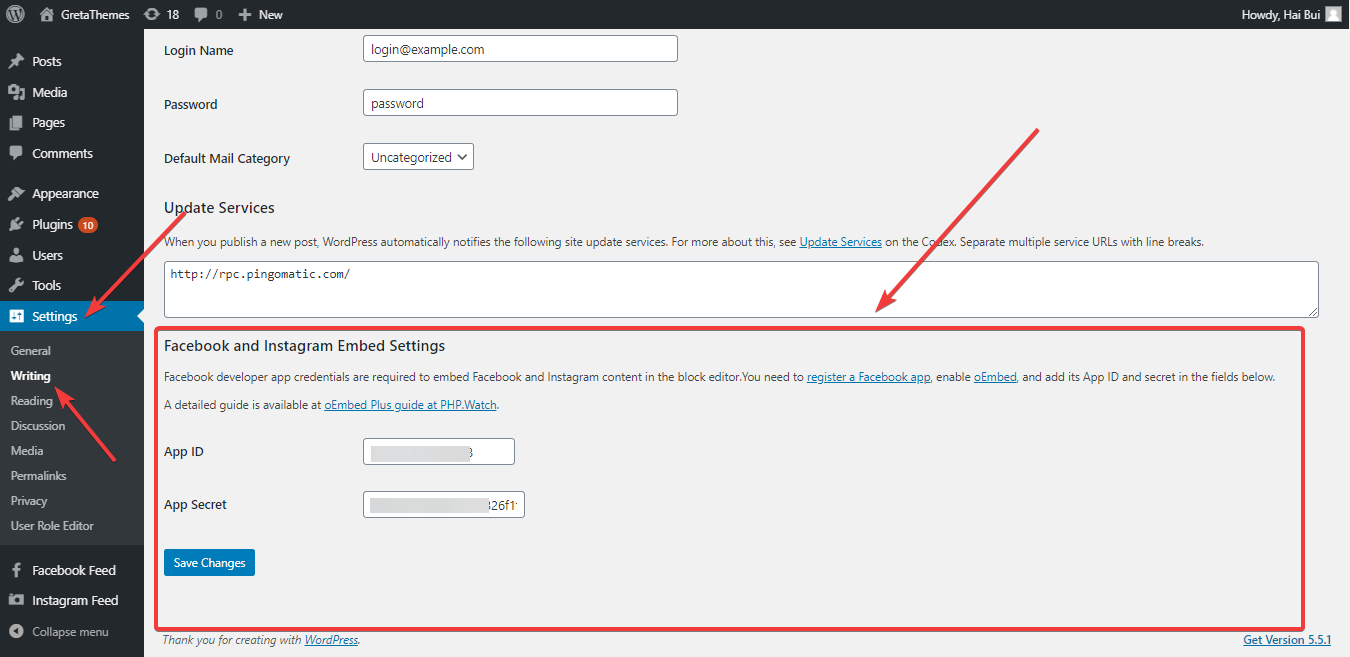Open oEmbed Plus guide at PHP.Watch link
Image resolution: width=1350 pixels, height=657 pixels.
pyautogui.click(x=411, y=405)
